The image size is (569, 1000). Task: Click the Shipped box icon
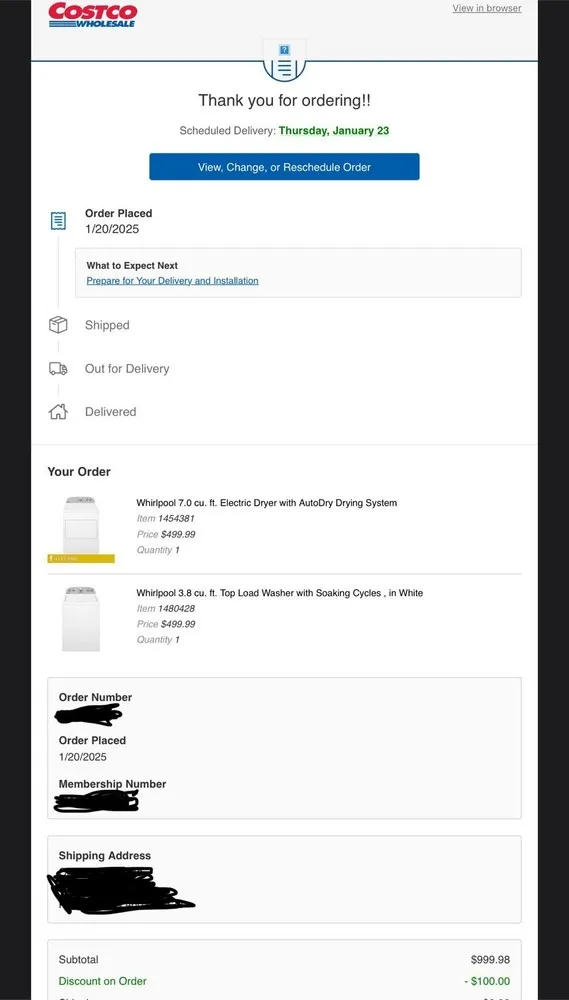point(58,325)
